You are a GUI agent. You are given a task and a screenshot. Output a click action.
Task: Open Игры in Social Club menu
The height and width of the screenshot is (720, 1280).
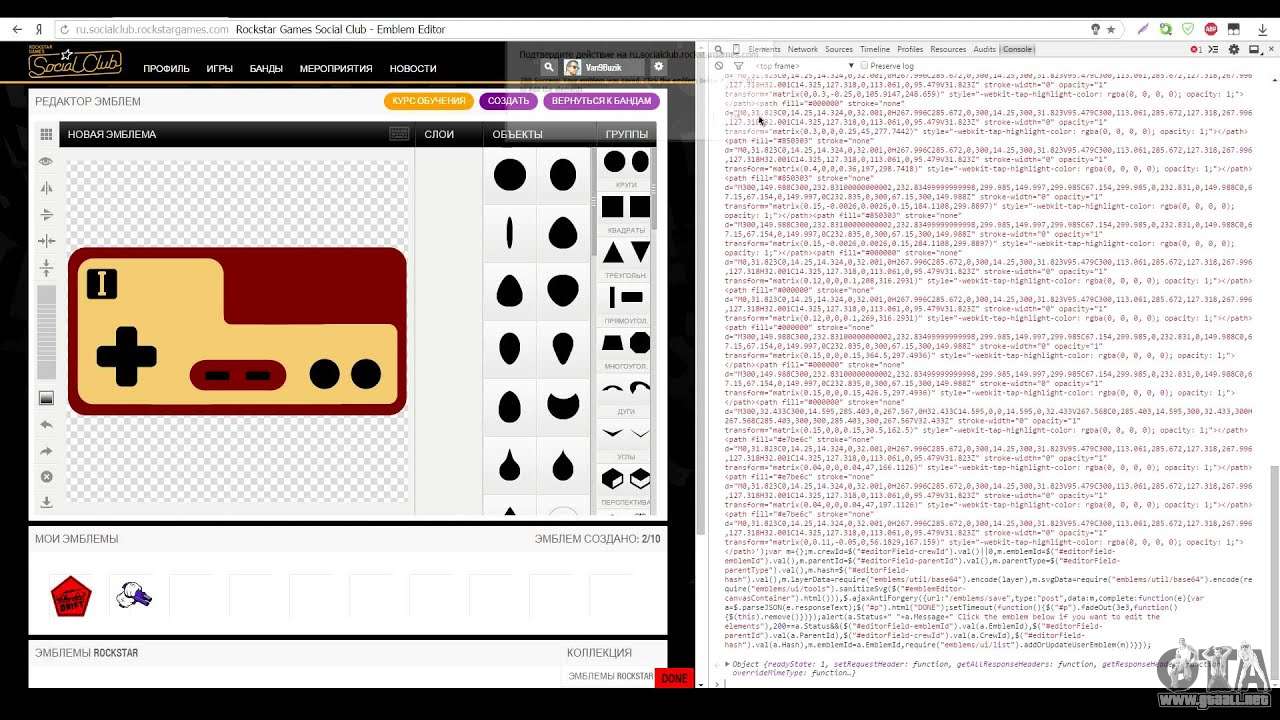pos(220,69)
